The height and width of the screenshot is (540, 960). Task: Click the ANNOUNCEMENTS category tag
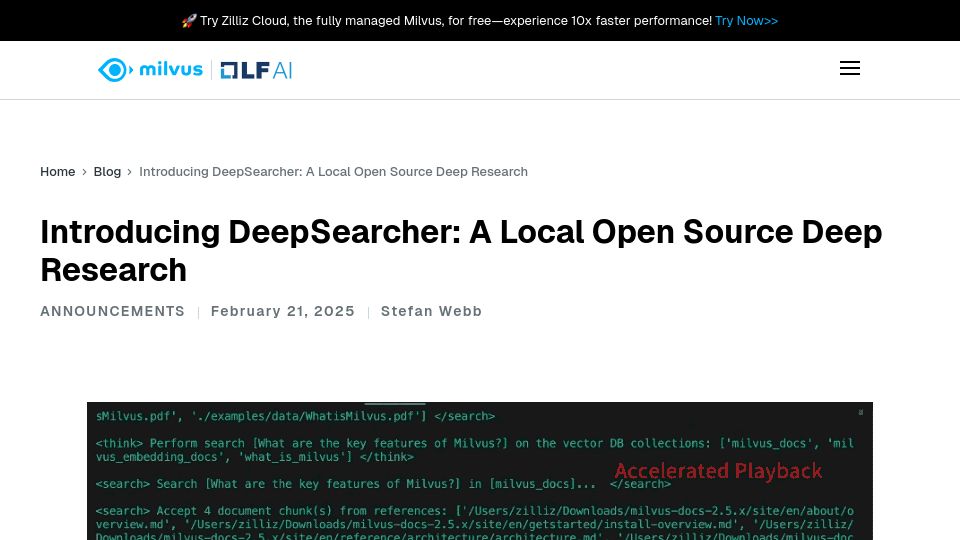[x=113, y=311]
